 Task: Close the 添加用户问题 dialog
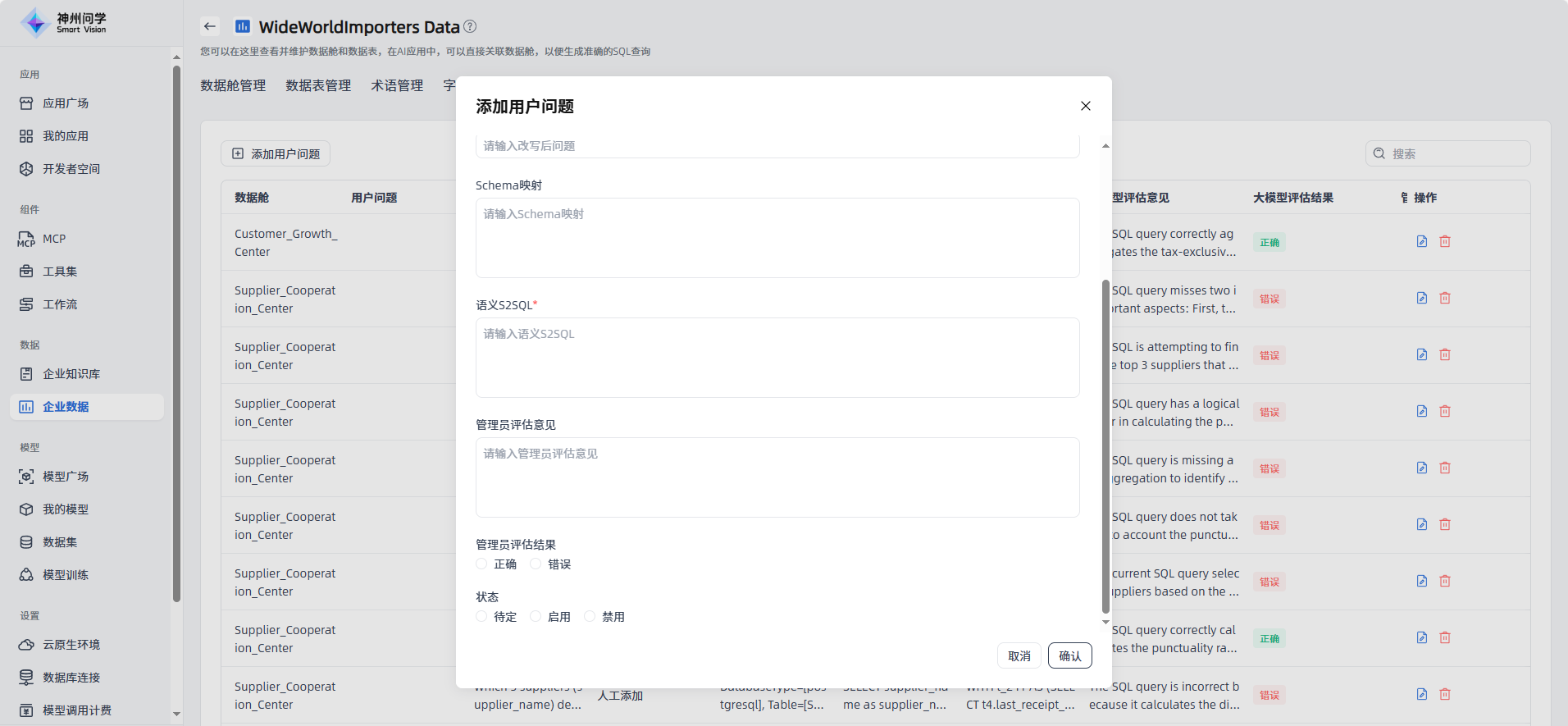coord(1085,106)
